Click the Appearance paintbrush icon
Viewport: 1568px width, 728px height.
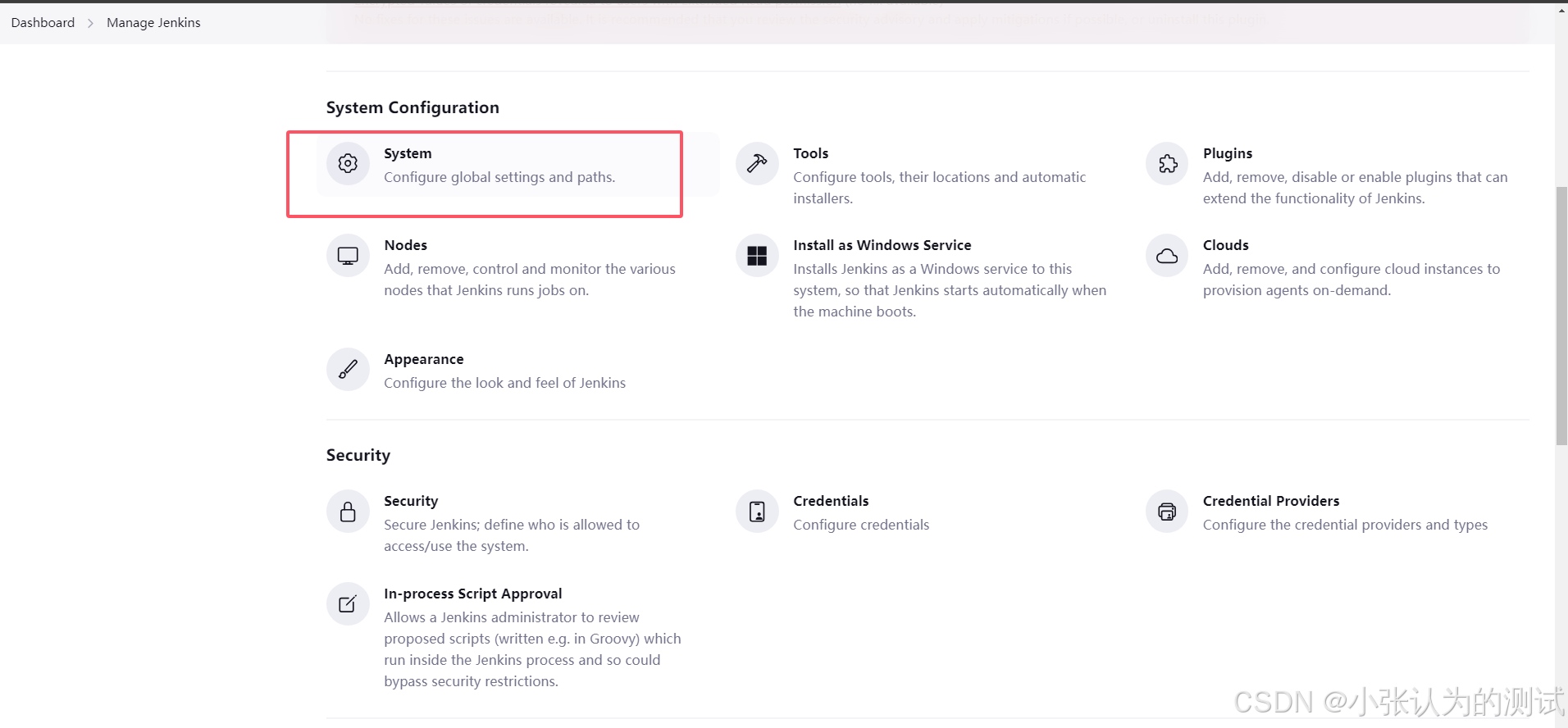[348, 369]
